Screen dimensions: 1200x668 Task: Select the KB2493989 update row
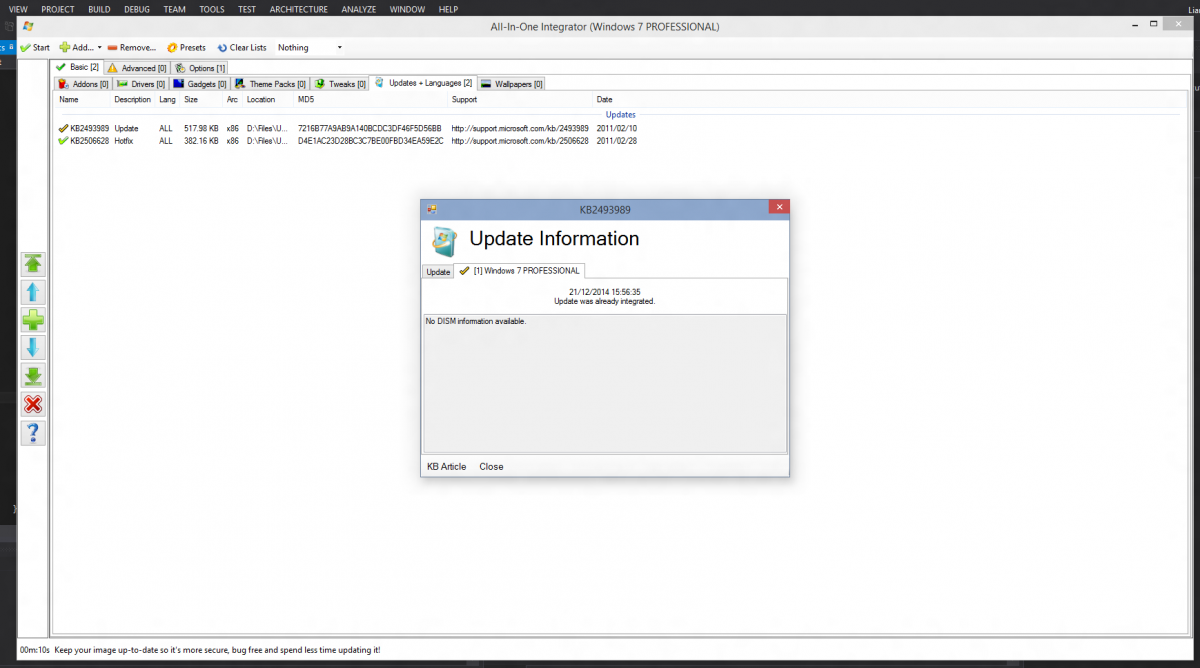coord(348,128)
